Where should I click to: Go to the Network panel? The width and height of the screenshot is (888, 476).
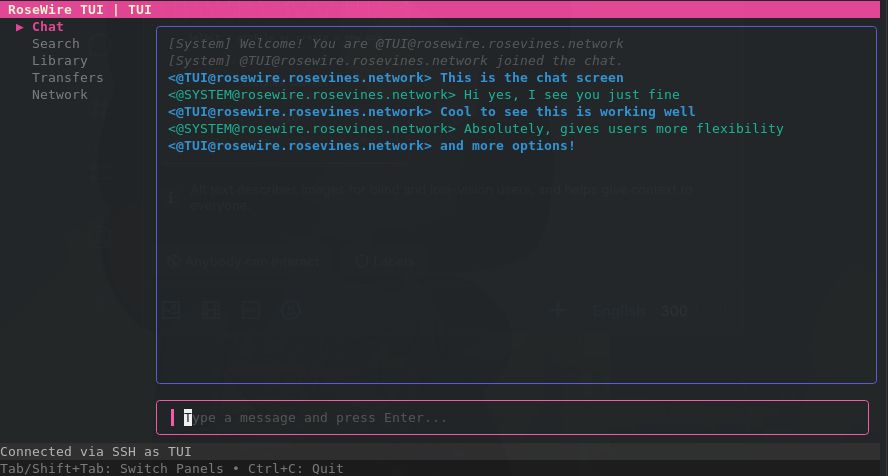point(59,95)
